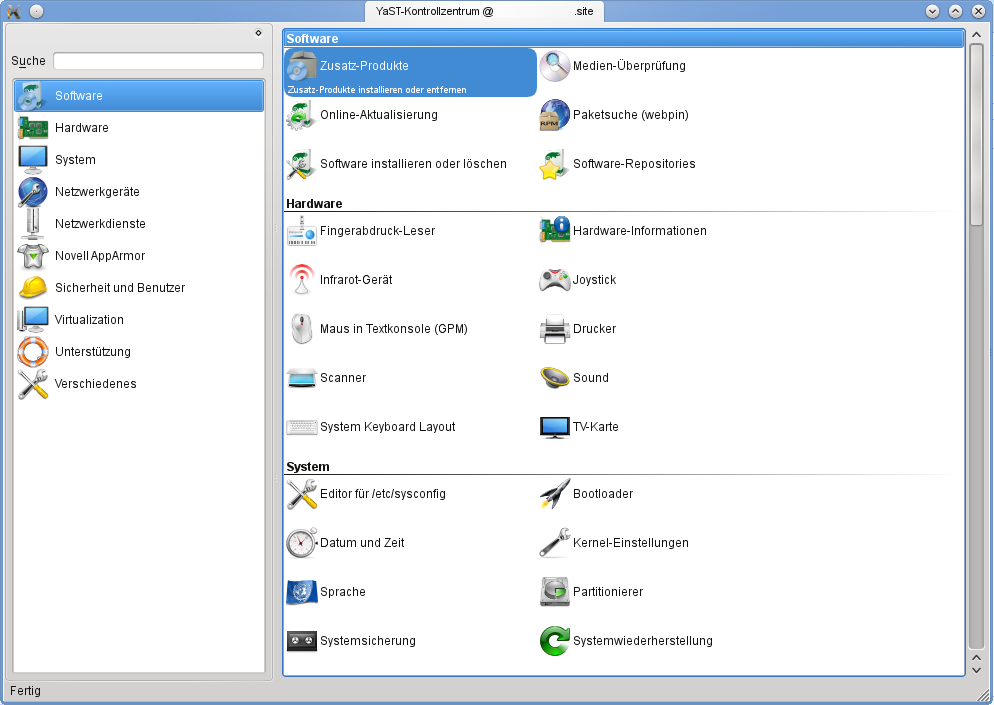This screenshot has height=705, width=994.
Task: Select Virtualization category
Action: coord(139,320)
